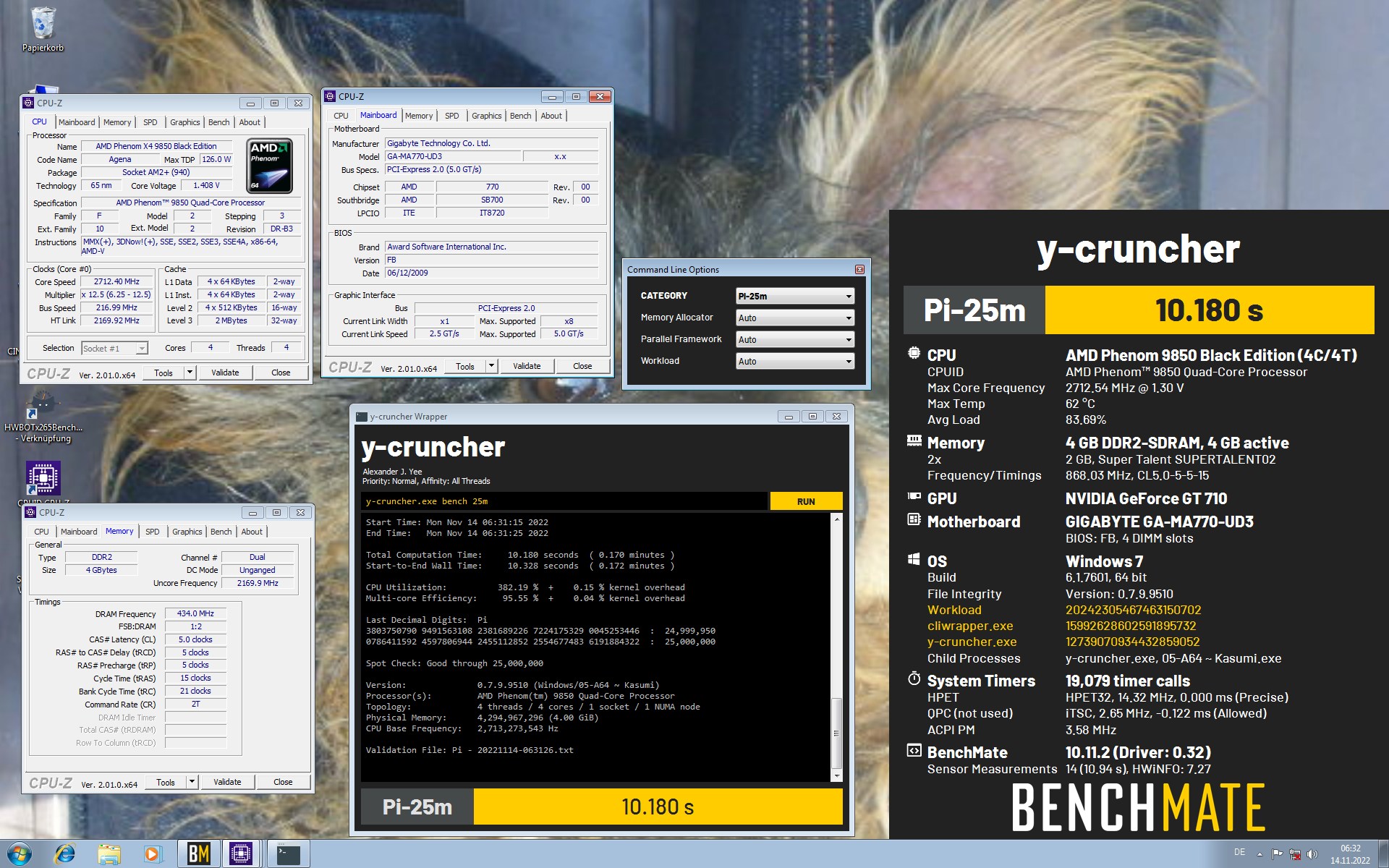
Task: Click Validate in CPU-Z CPU window
Action: coord(225,373)
